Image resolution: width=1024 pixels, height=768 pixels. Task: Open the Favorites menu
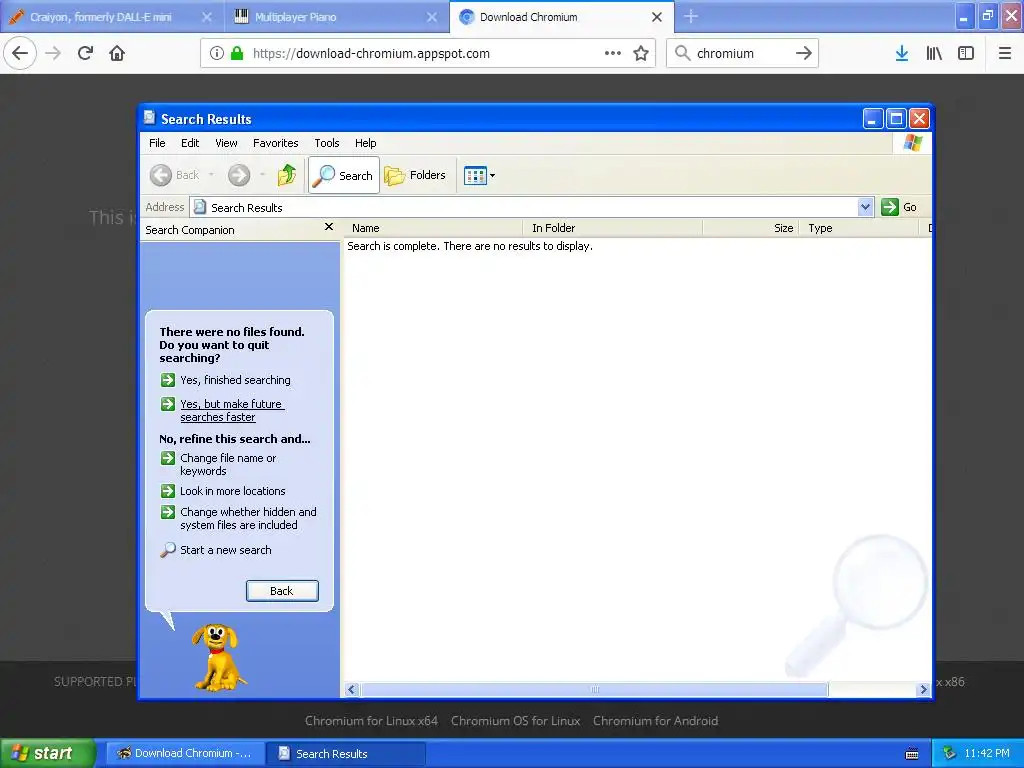tap(276, 143)
